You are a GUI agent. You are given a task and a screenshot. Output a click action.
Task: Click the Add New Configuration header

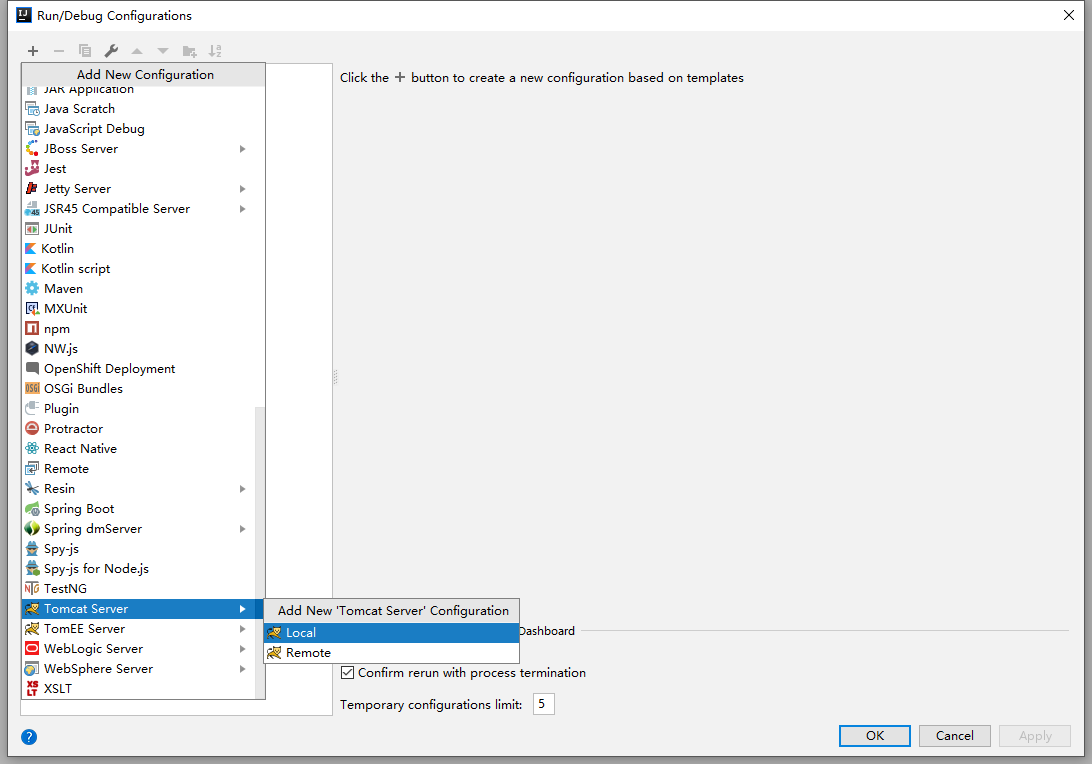pyautogui.click(x=144, y=75)
